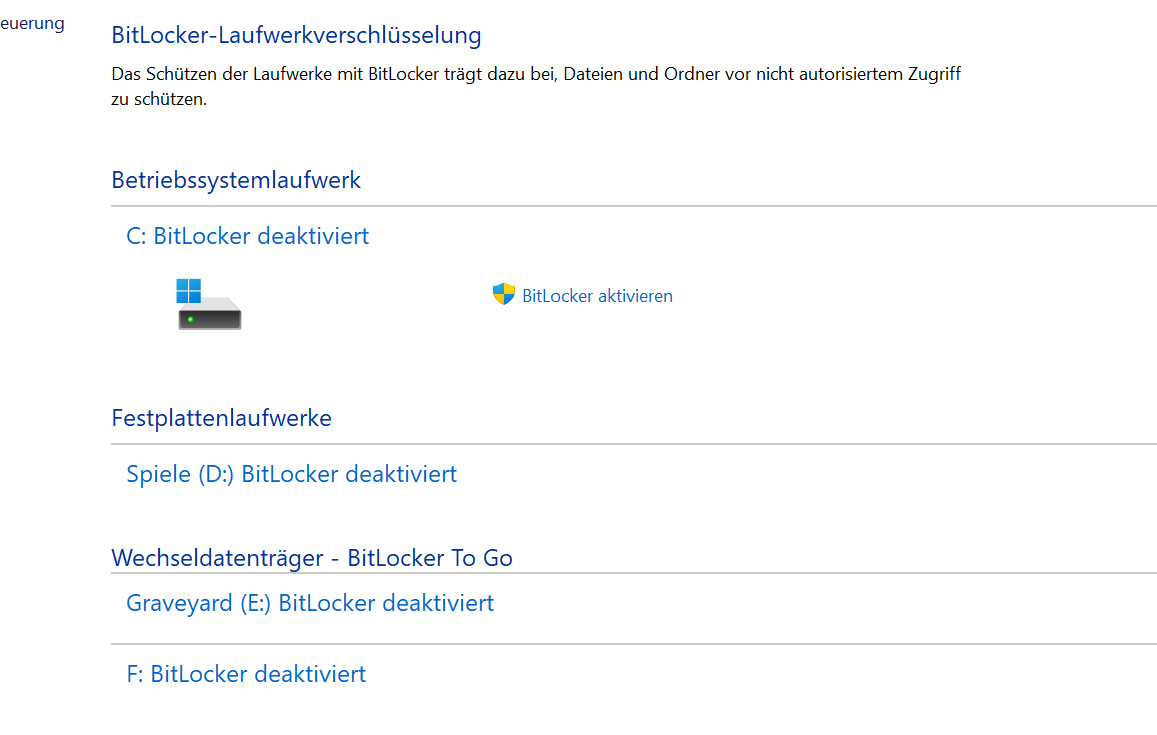Click the BitLocker-Laufwerkverschlüsselung heading
Viewport: 1157px width, 735px height.
tap(296, 35)
